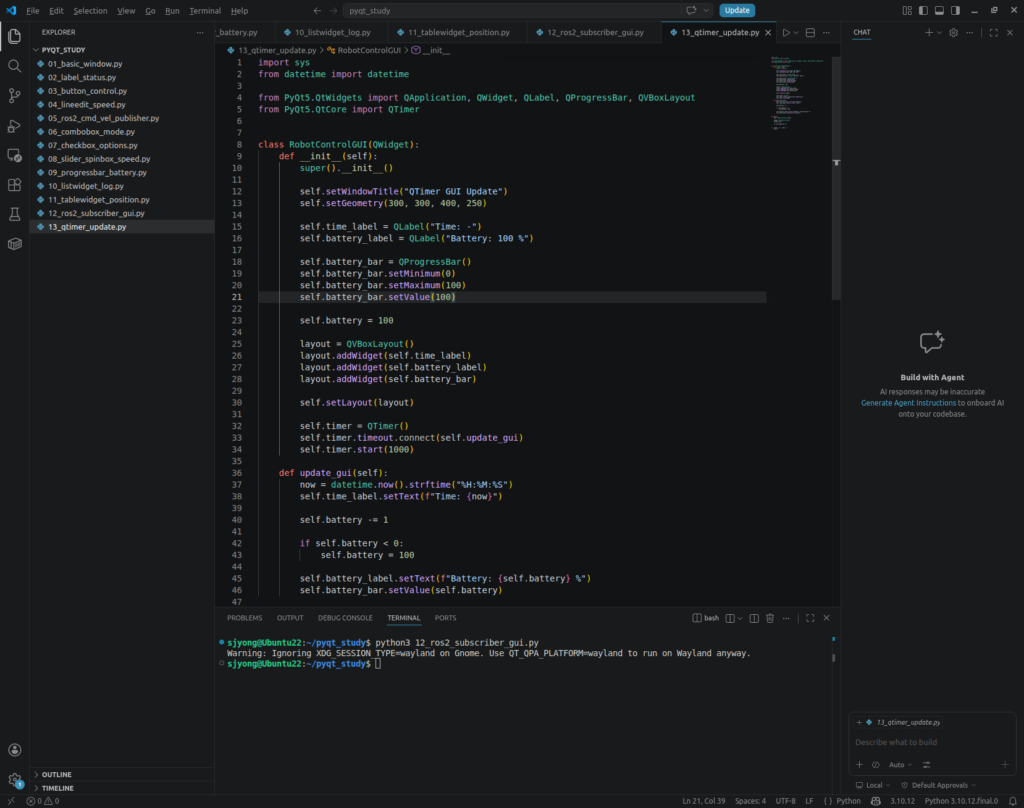This screenshot has width=1024, height=808.
Task: Split the terminal panel
Action: tap(754, 618)
